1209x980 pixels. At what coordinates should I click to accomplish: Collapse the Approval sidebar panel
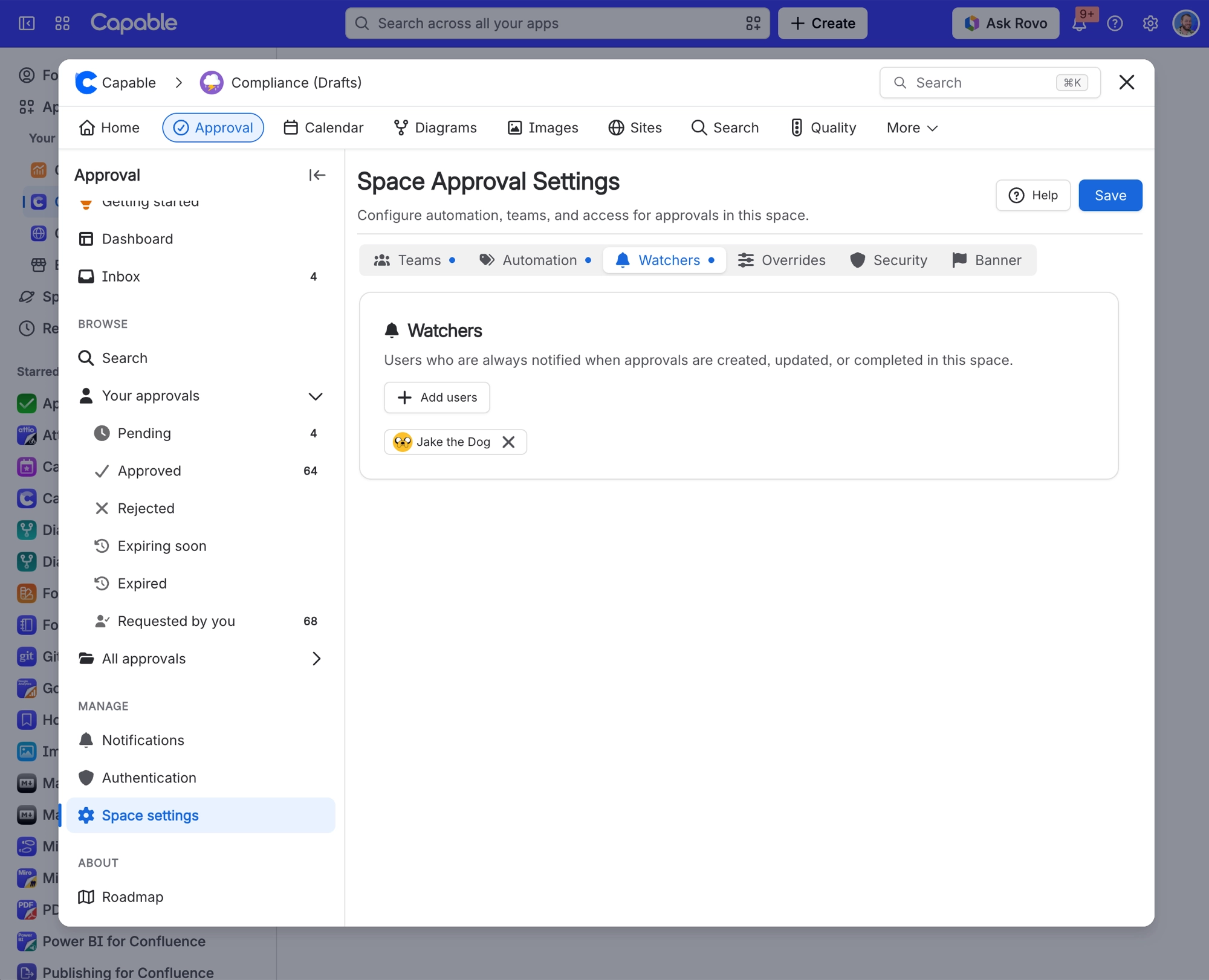click(x=317, y=175)
